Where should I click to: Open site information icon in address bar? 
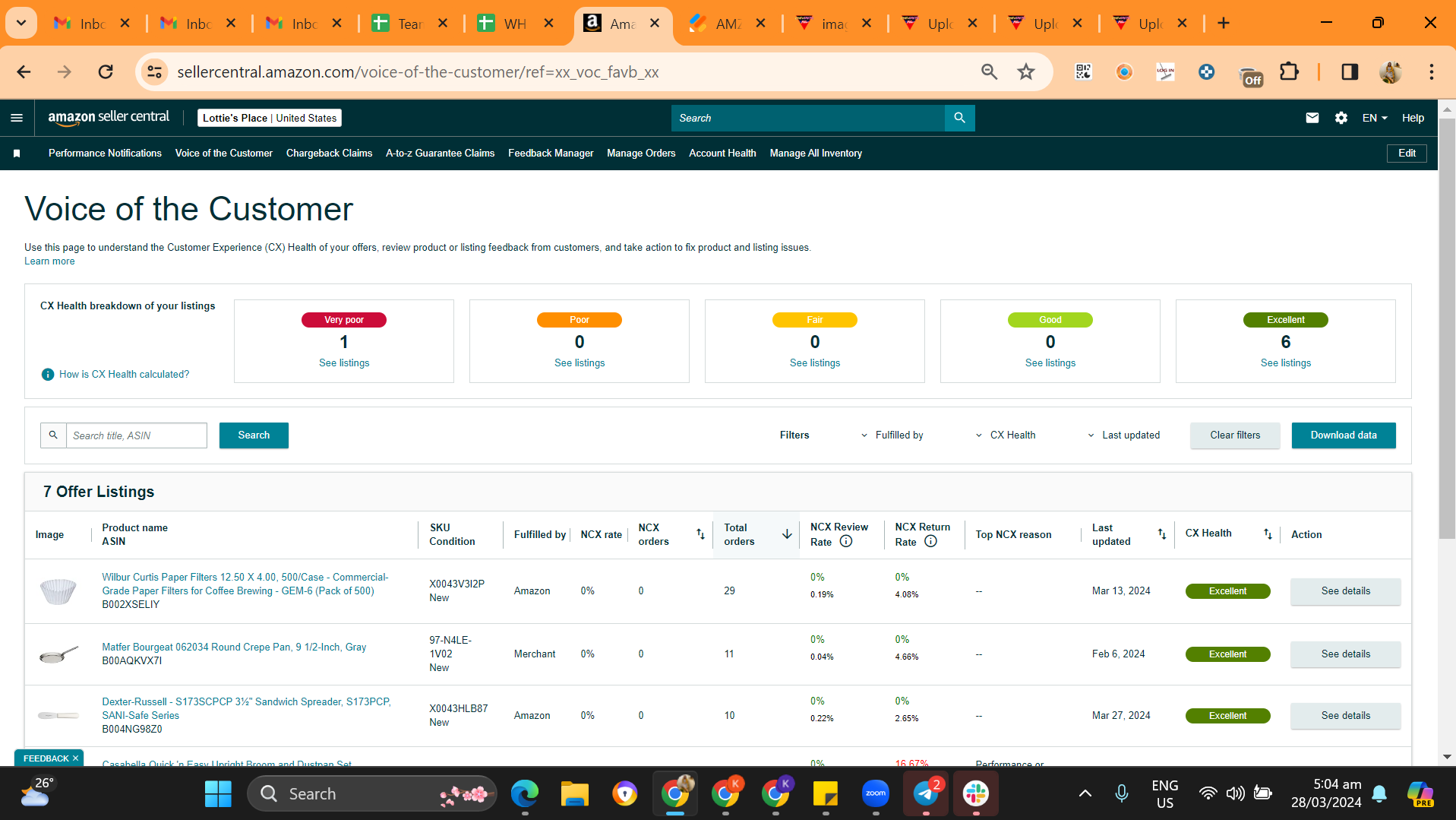(x=154, y=72)
